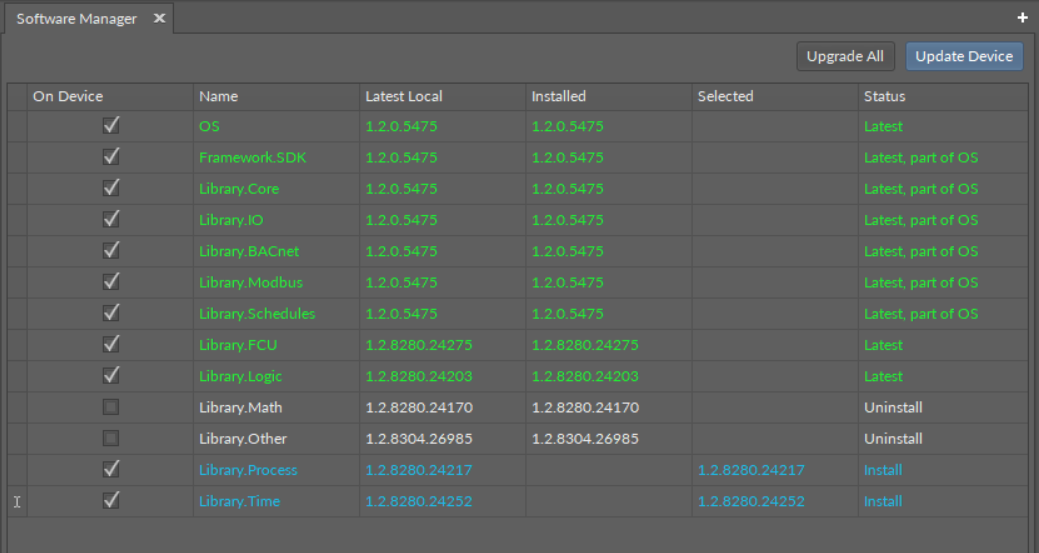Viewport: 1039px width, 553px height.
Task: Tick the Library.Other On Device checkbox
Action: [x=111, y=438]
